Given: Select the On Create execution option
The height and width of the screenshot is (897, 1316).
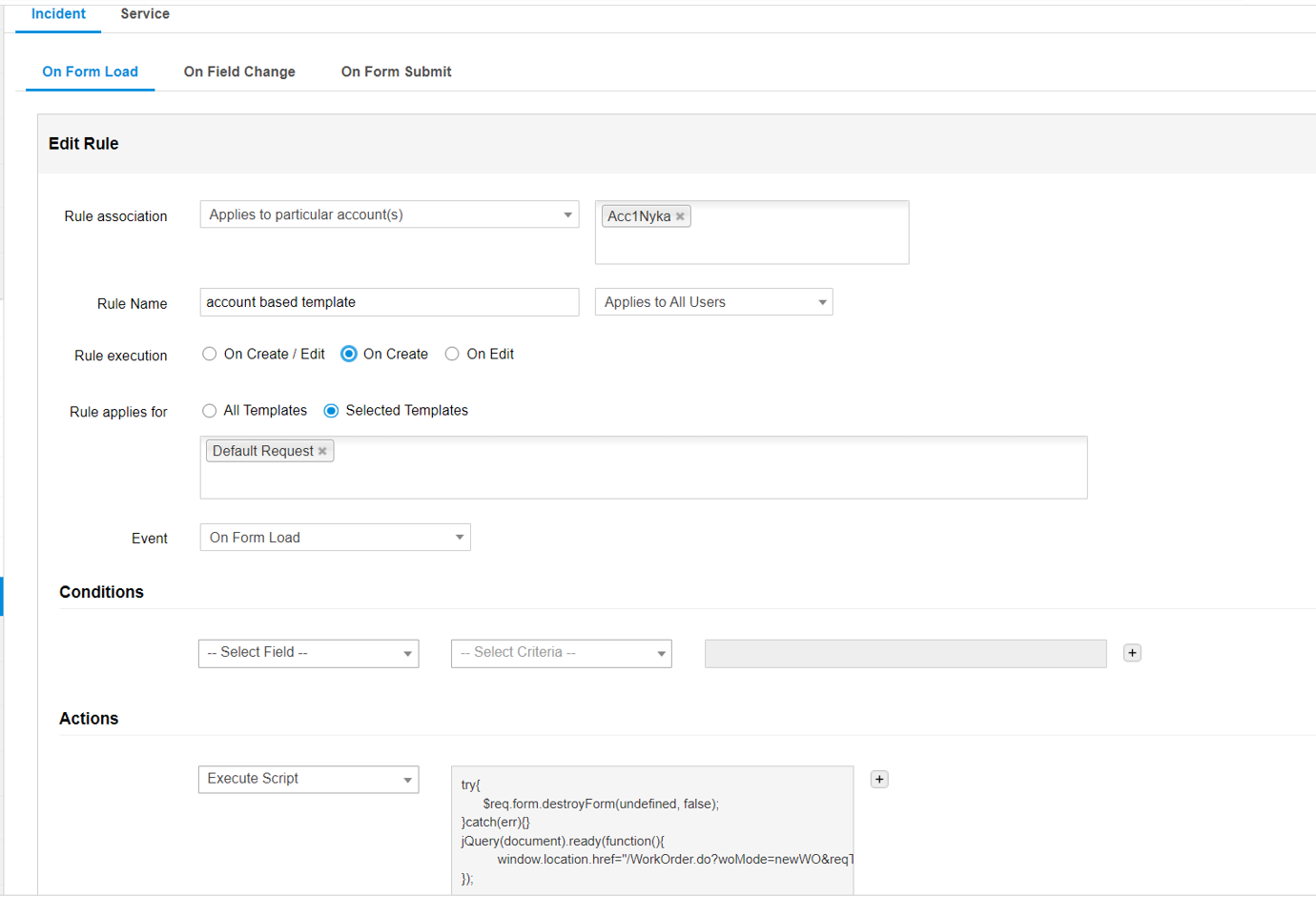Looking at the screenshot, I should (349, 354).
